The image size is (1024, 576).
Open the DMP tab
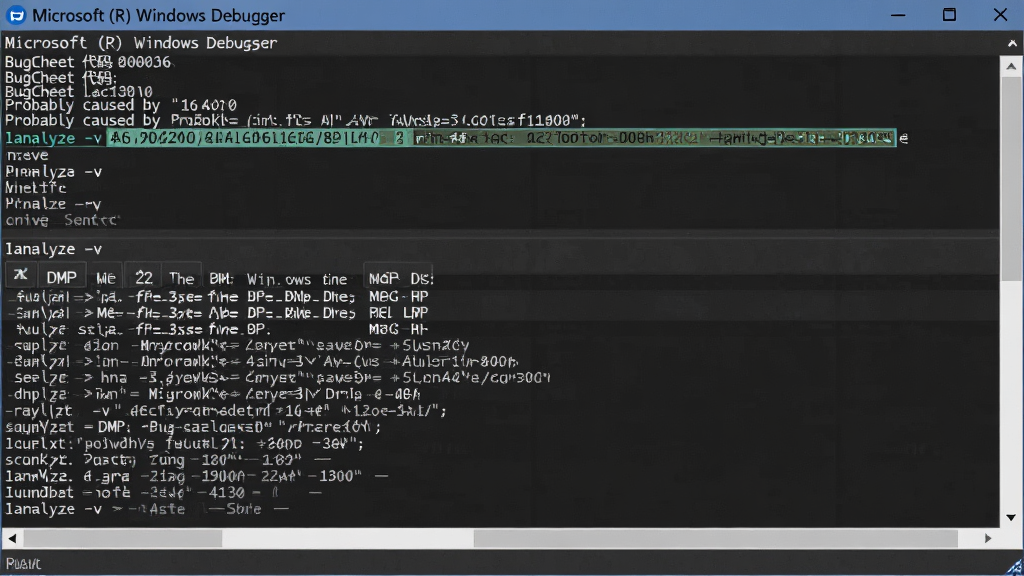tap(61, 278)
